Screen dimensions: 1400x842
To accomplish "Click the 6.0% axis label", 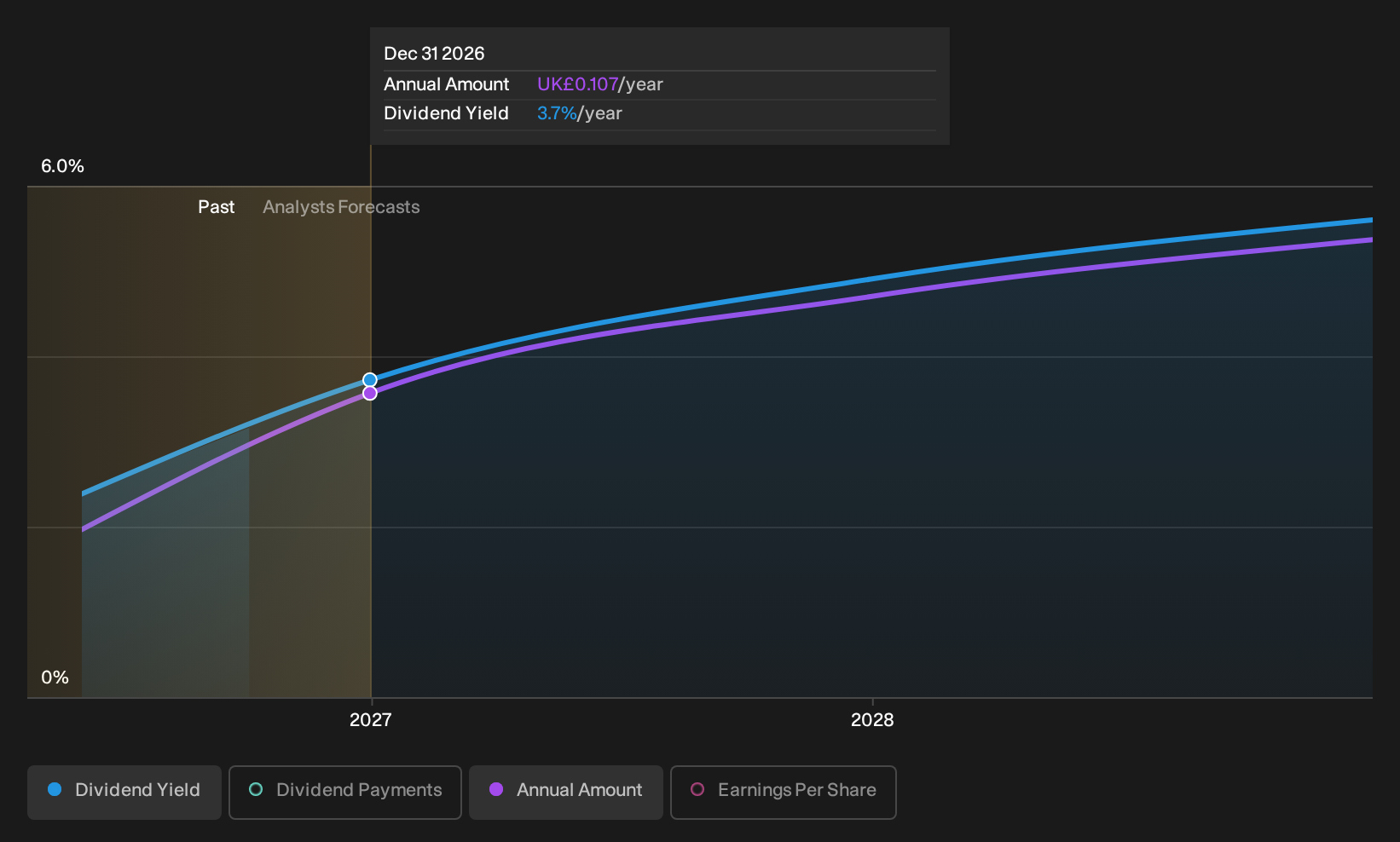I will pos(62,166).
